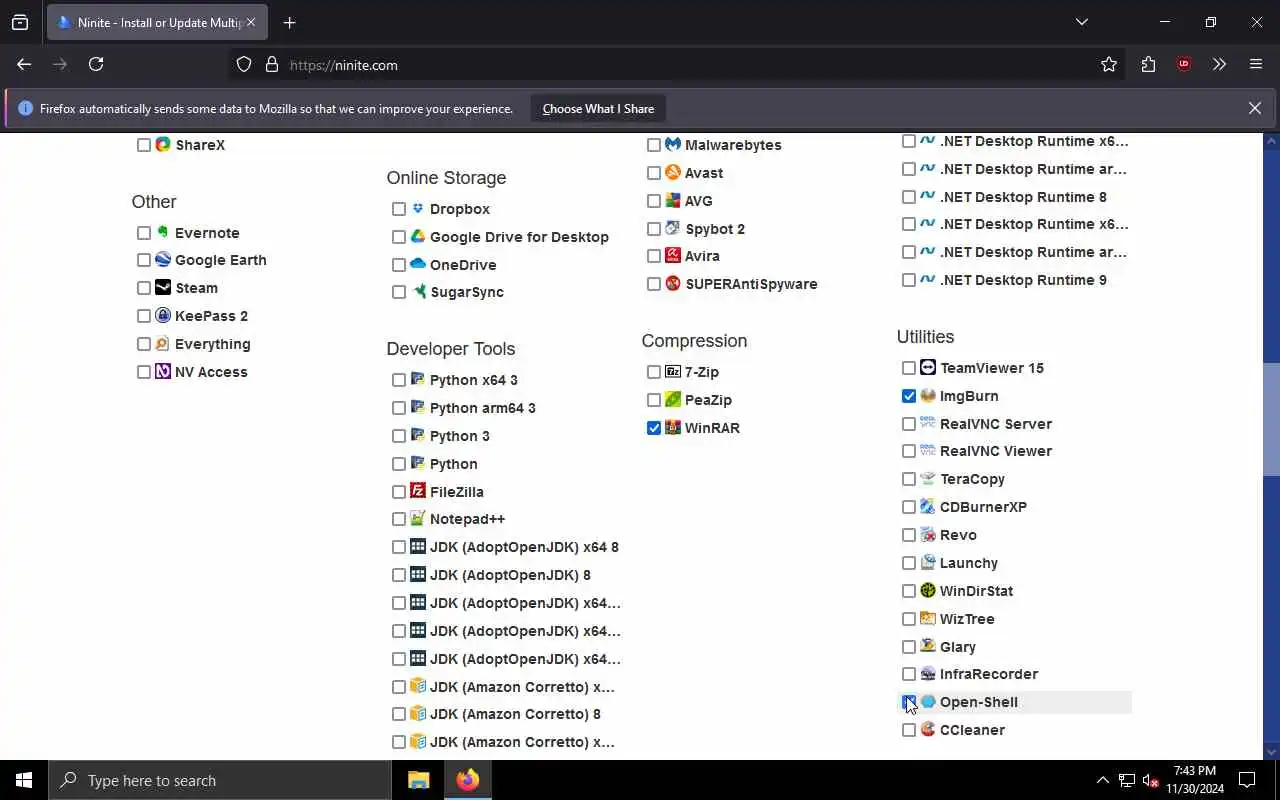Image resolution: width=1280 pixels, height=800 pixels.
Task: Click the InfraRecorder label
Action: (x=989, y=674)
